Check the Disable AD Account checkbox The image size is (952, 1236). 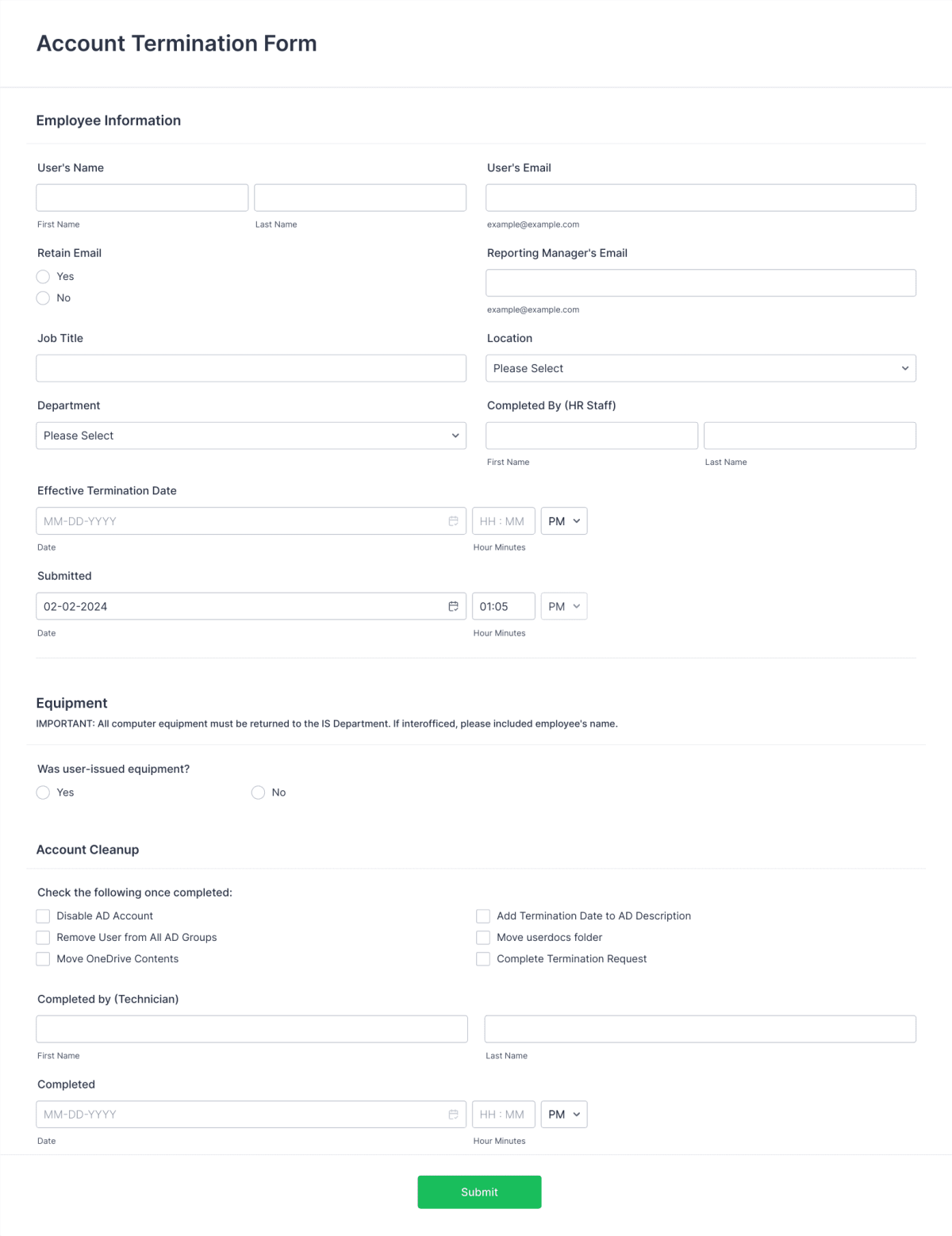[x=43, y=915]
